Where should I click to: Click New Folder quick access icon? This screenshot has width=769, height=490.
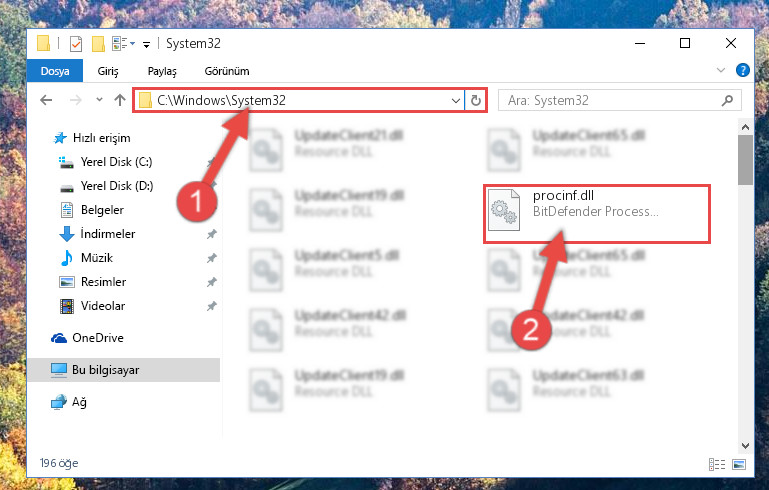pyautogui.click(x=98, y=44)
